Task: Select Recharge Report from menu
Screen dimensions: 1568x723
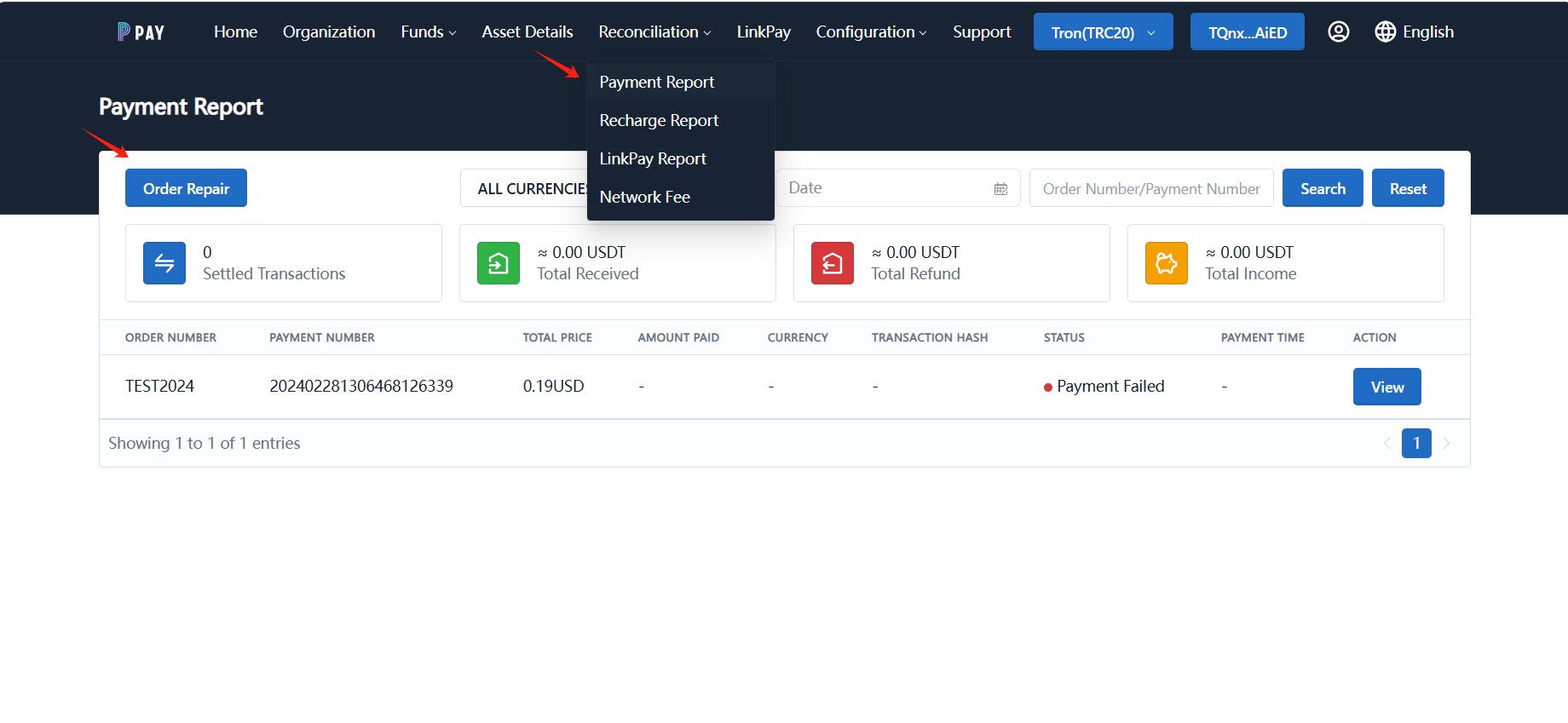Action: click(x=681, y=120)
